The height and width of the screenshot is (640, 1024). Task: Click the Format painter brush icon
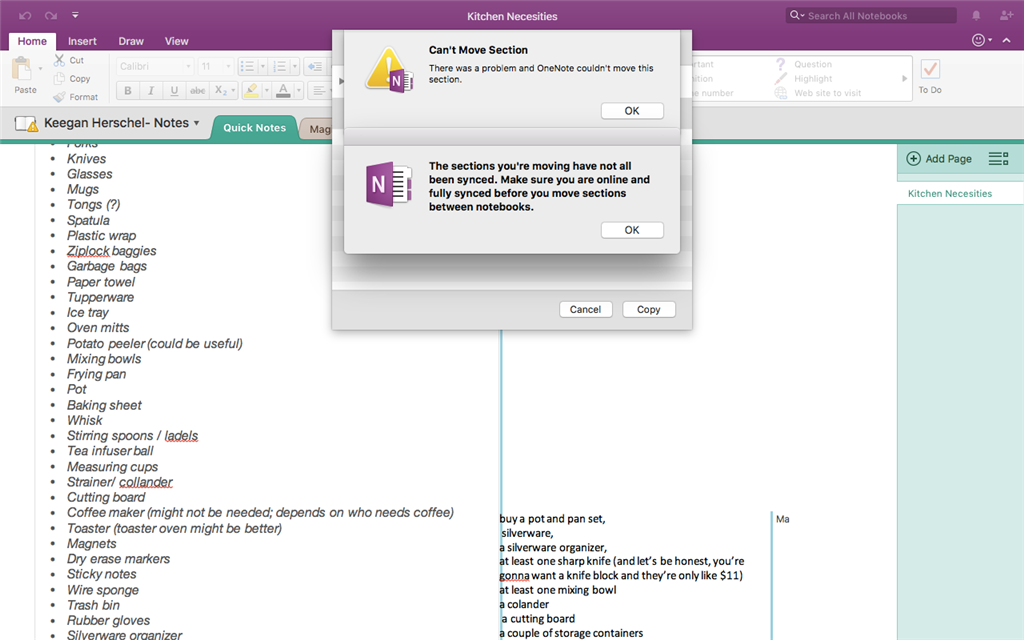tap(59, 97)
